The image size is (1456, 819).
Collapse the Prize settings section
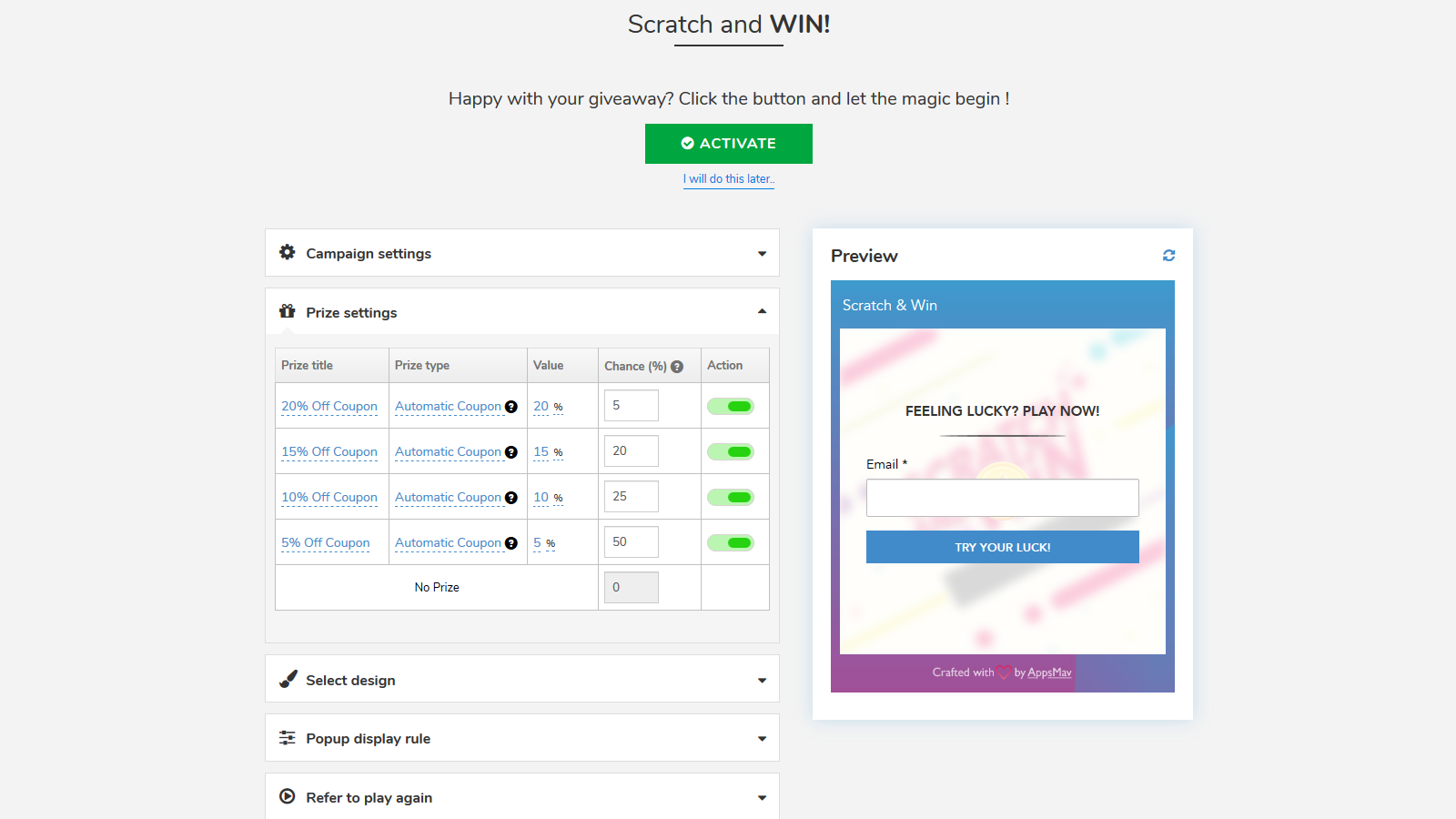point(762,311)
